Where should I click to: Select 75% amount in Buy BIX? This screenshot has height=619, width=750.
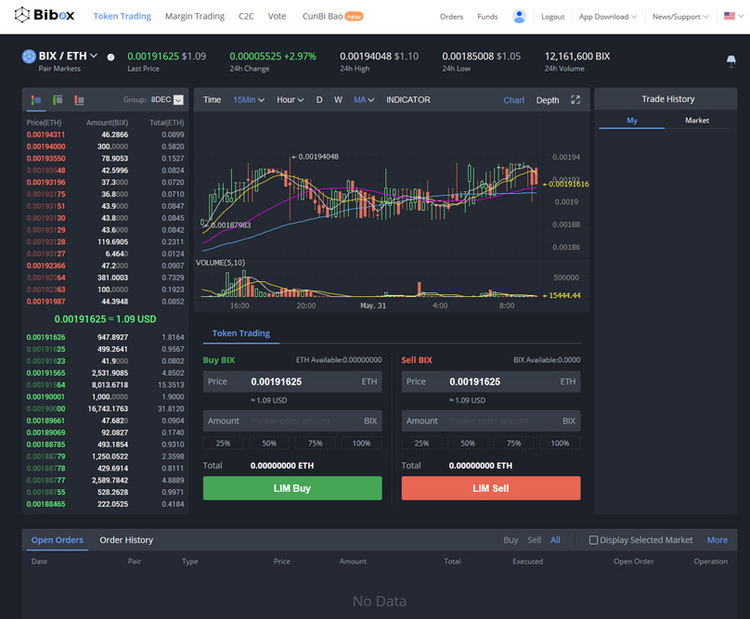(x=315, y=443)
